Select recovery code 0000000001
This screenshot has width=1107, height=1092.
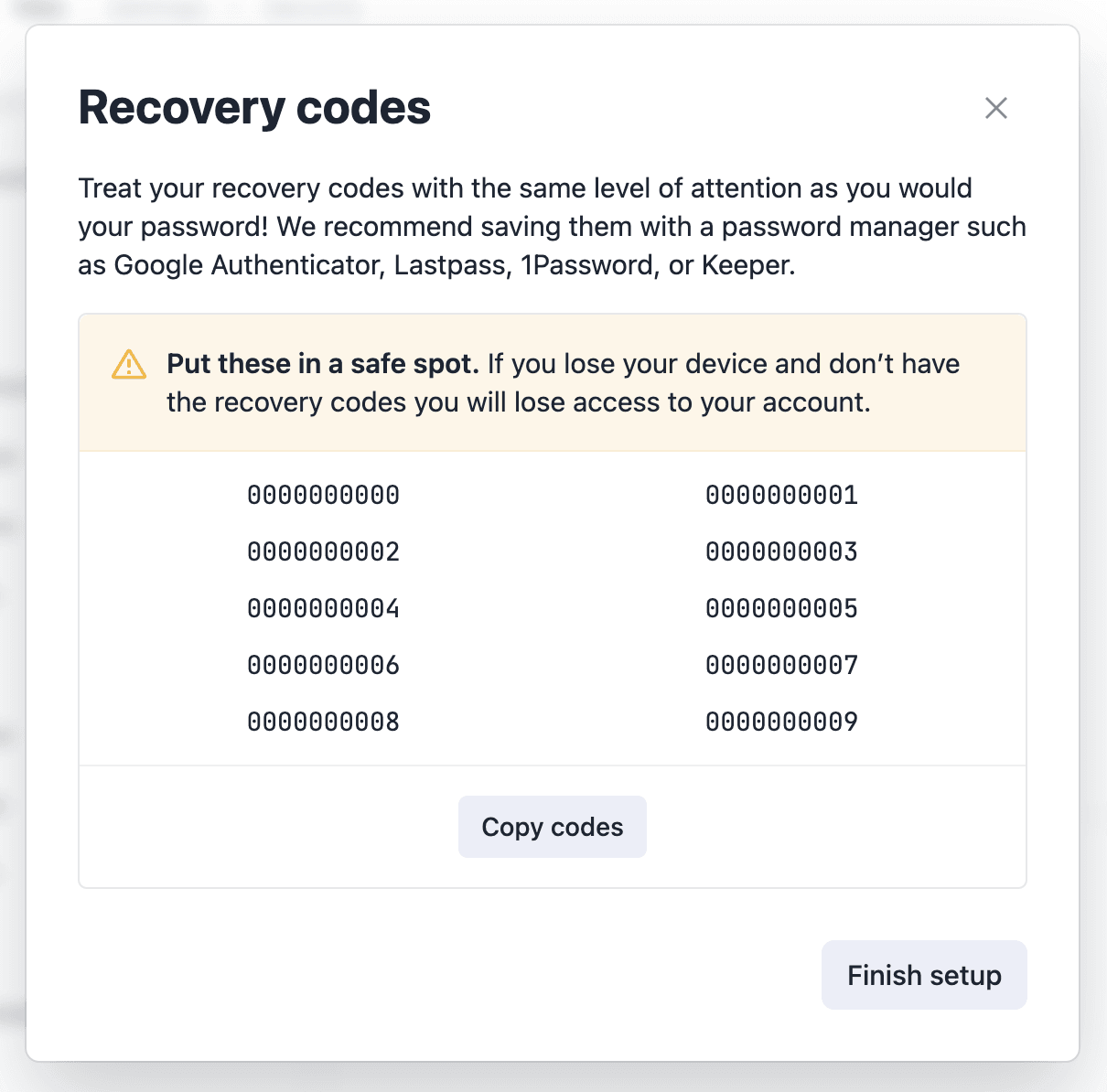click(x=780, y=495)
